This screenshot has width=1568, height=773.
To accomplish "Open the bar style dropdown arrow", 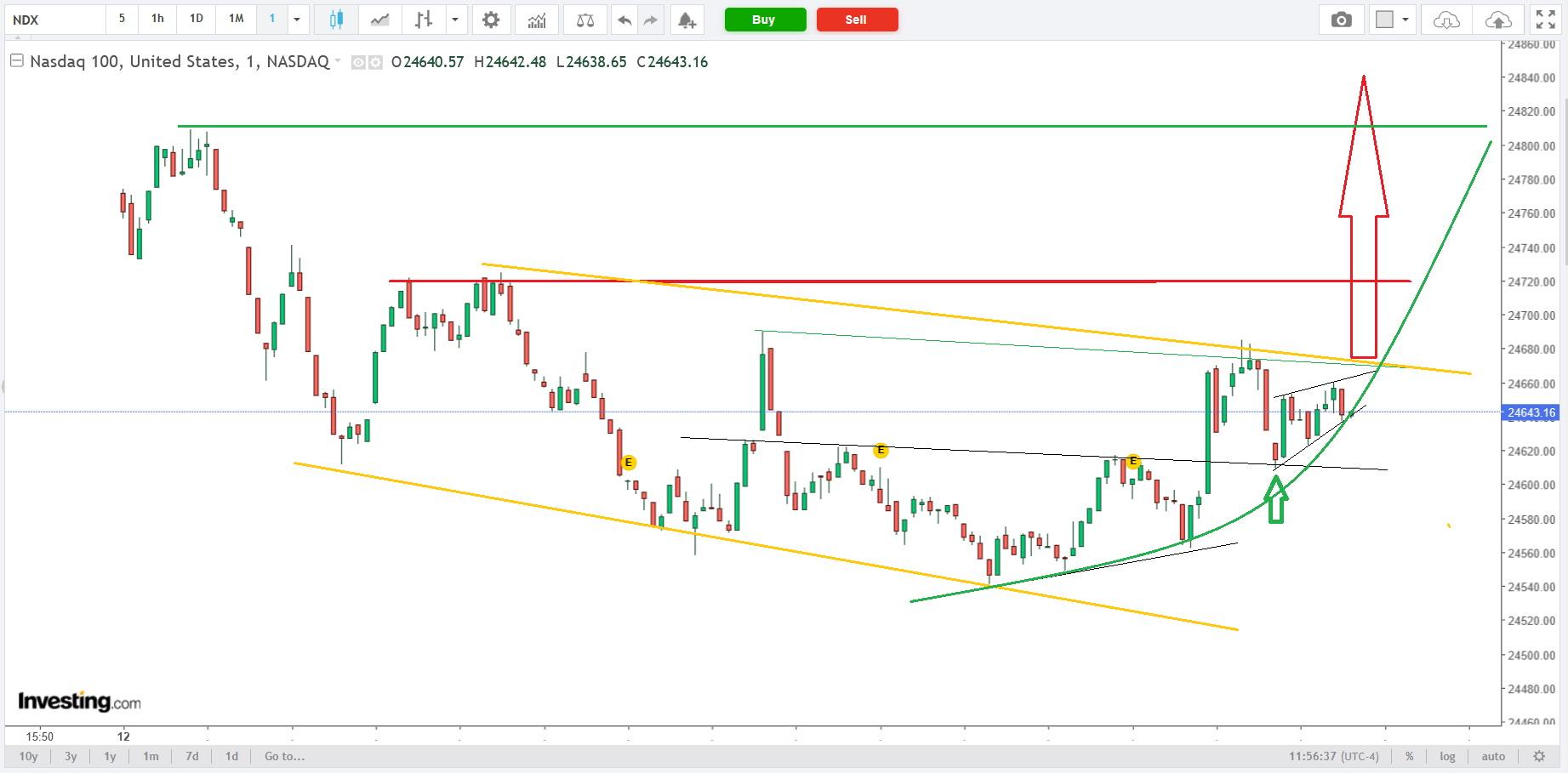I will point(455,20).
